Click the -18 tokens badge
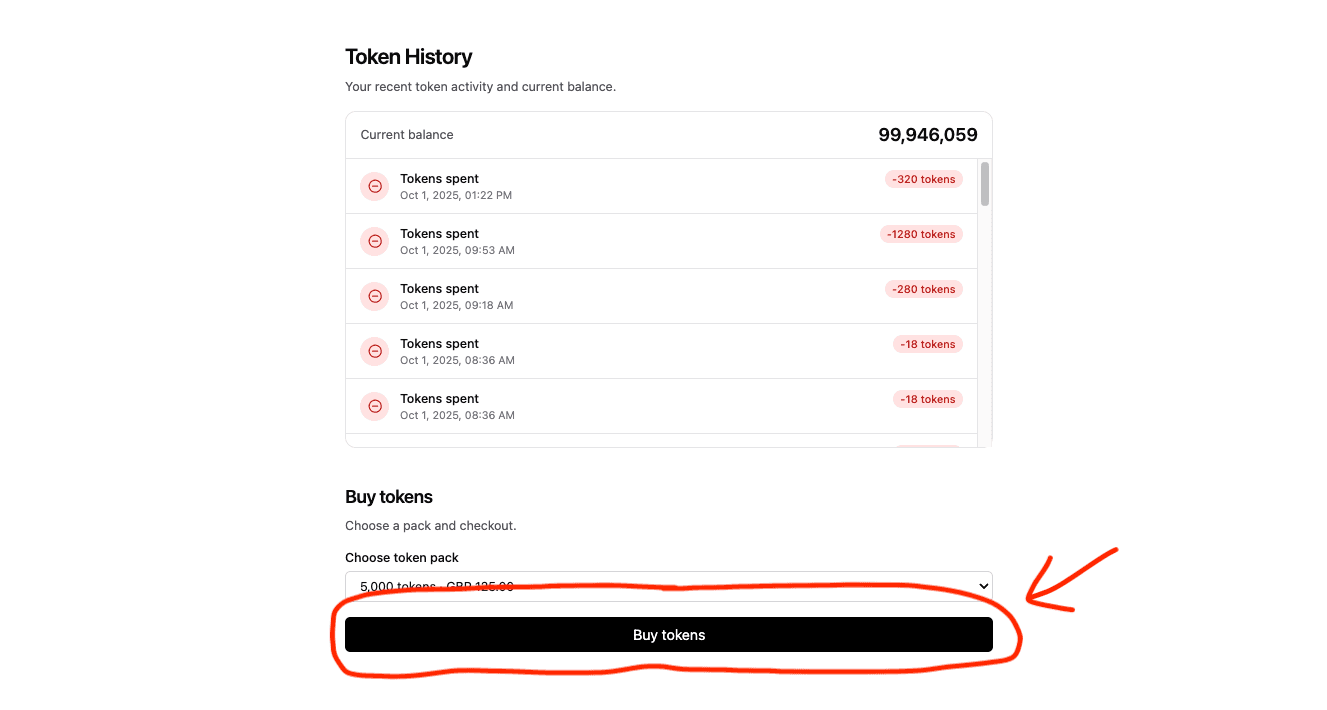Image resolution: width=1327 pixels, height=710 pixels. click(x=927, y=344)
